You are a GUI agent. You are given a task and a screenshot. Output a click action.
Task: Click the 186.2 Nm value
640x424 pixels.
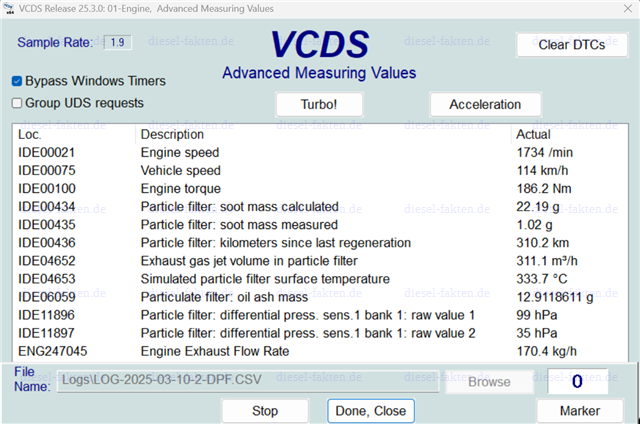click(x=544, y=189)
